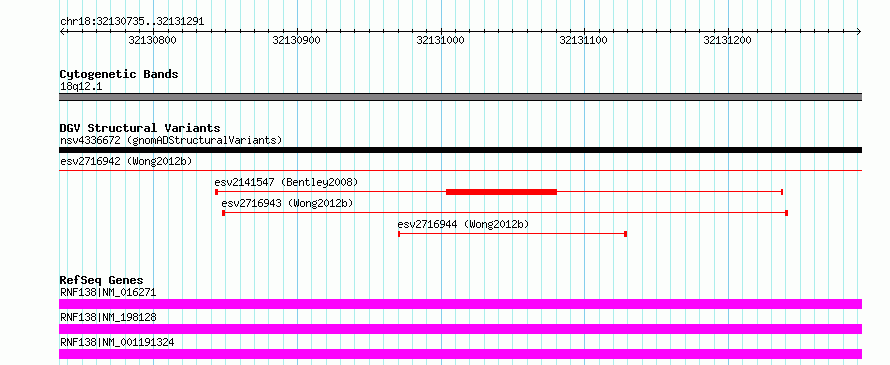The image size is (890, 365).
Task: Open the RNF138|NM_001191324 gene label
Action: coord(117,342)
